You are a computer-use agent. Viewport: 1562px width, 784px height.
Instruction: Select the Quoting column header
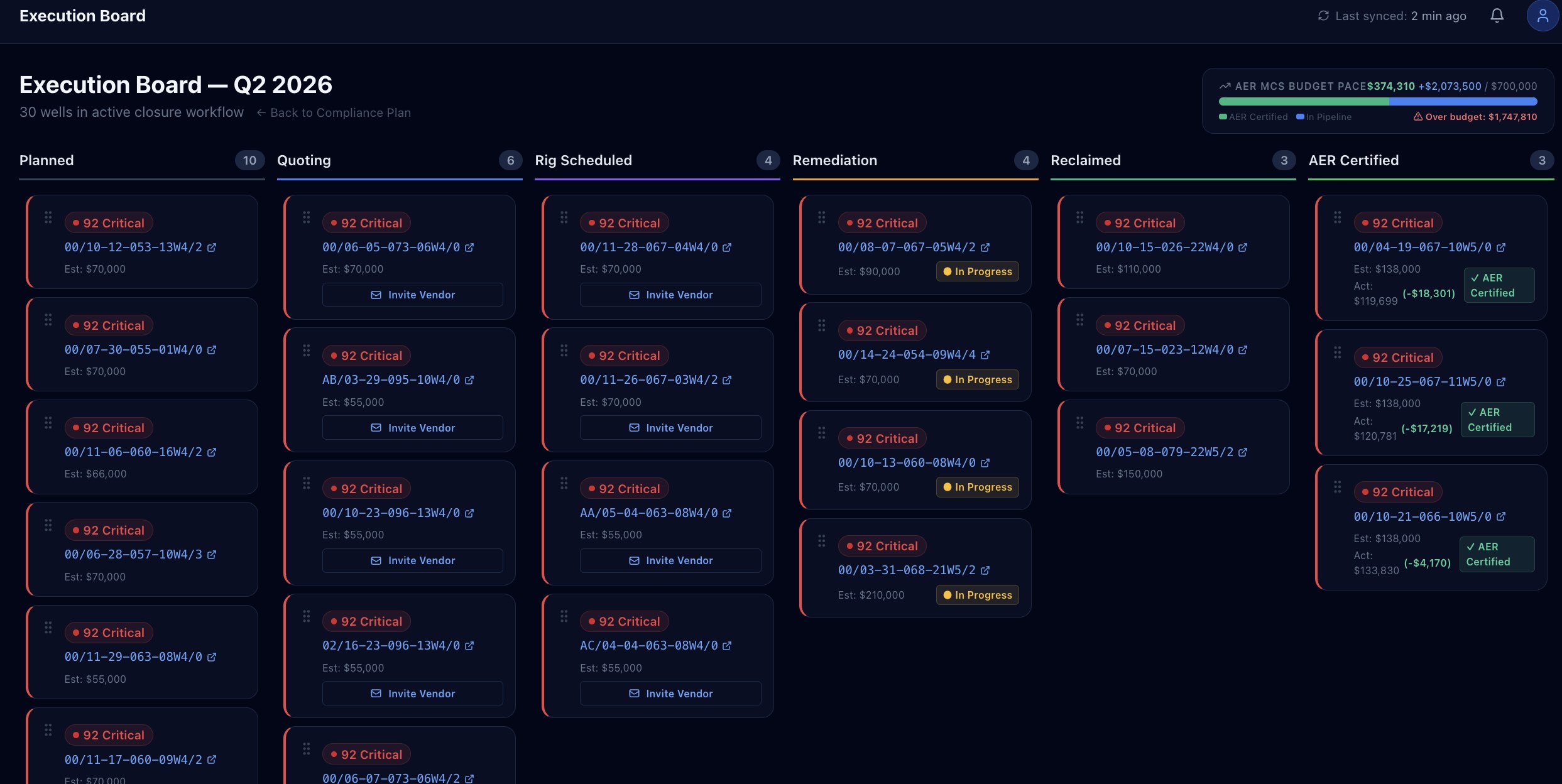303,161
